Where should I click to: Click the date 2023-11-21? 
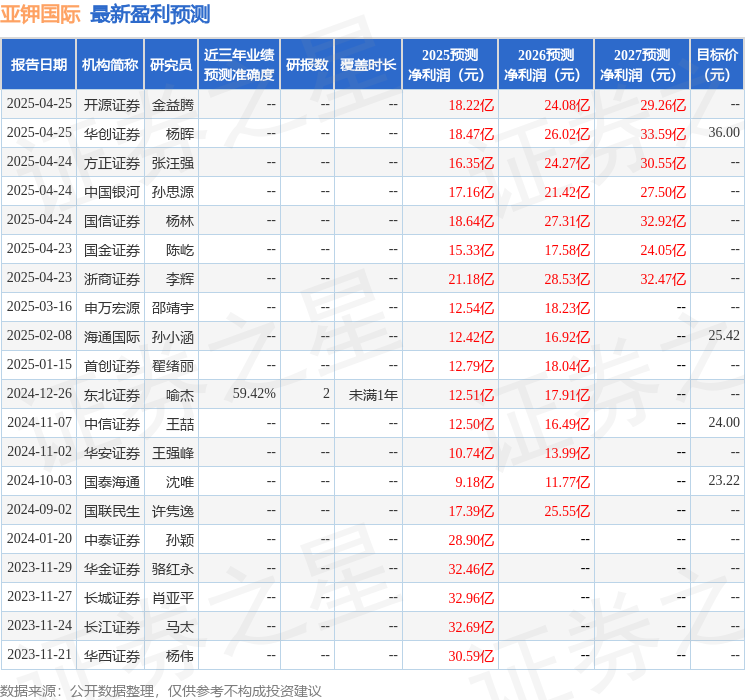pyautogui.click(x=39, y=654)
